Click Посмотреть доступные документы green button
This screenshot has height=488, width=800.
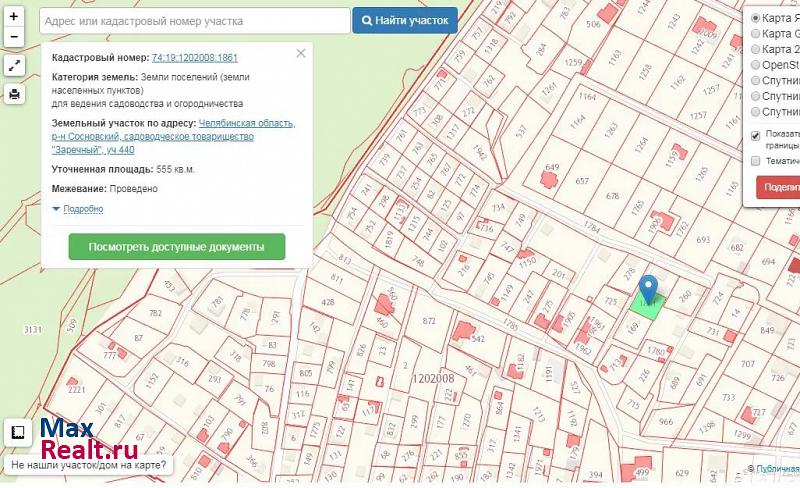pos(176,246)
